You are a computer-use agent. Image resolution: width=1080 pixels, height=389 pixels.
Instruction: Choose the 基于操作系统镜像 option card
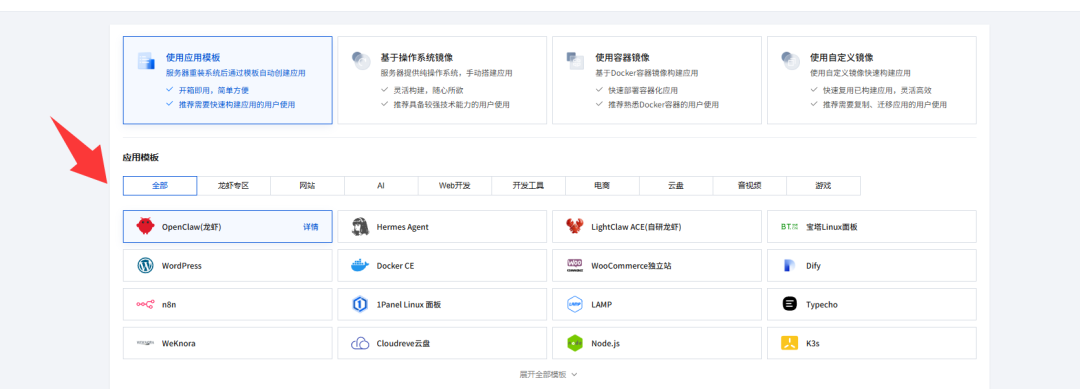[x=442, y=80]
